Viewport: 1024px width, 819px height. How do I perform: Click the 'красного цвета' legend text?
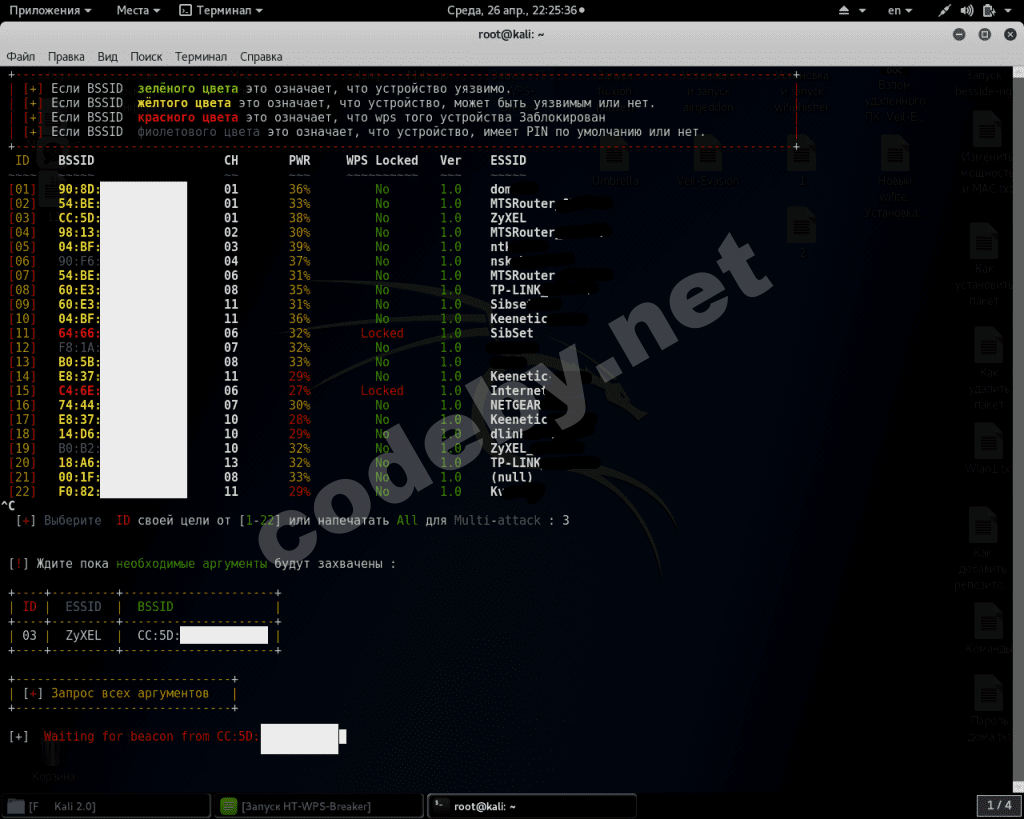click(x=188, y=118)
